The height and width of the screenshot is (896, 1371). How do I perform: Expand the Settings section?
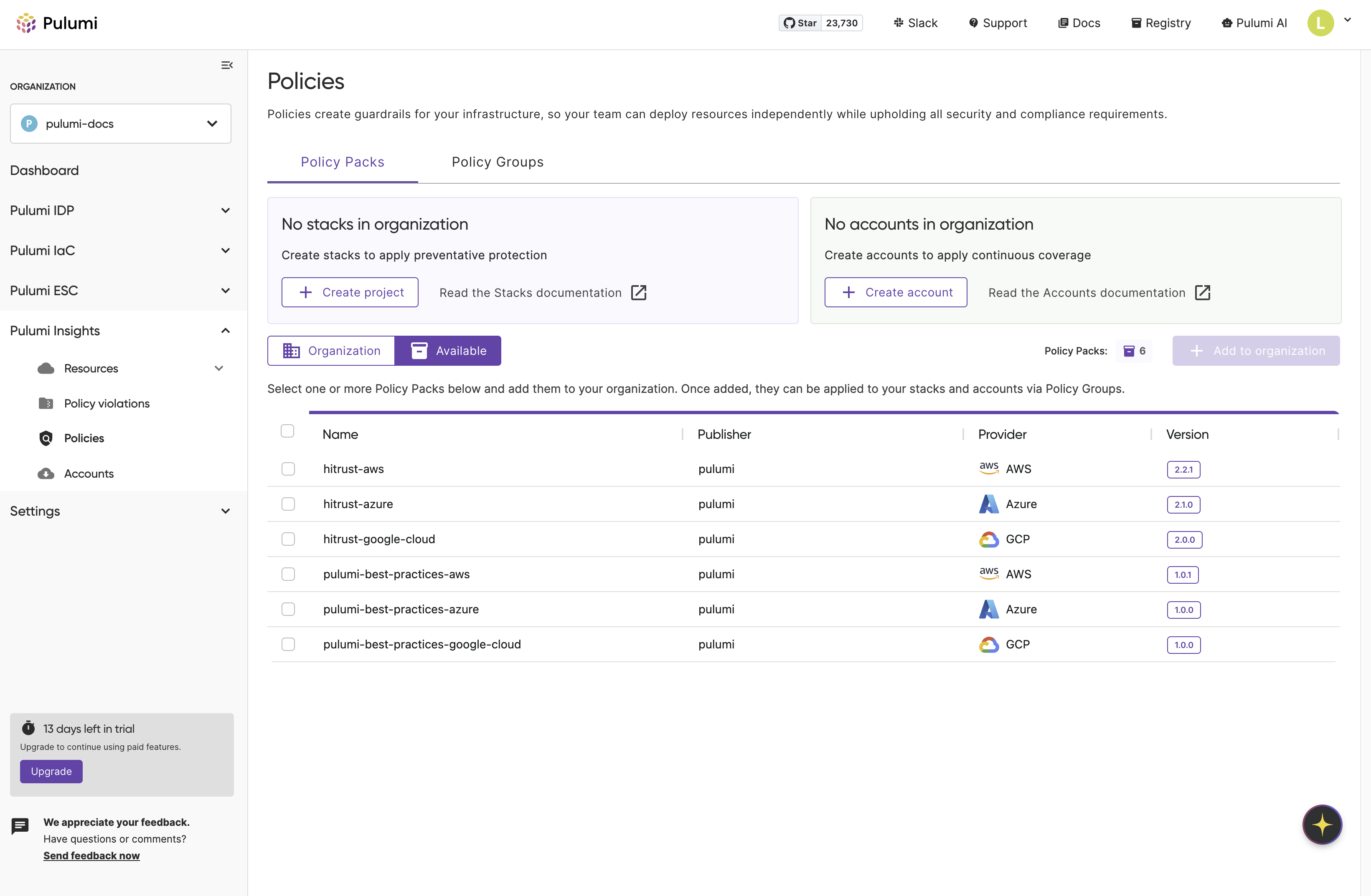[x=120, y=511]
